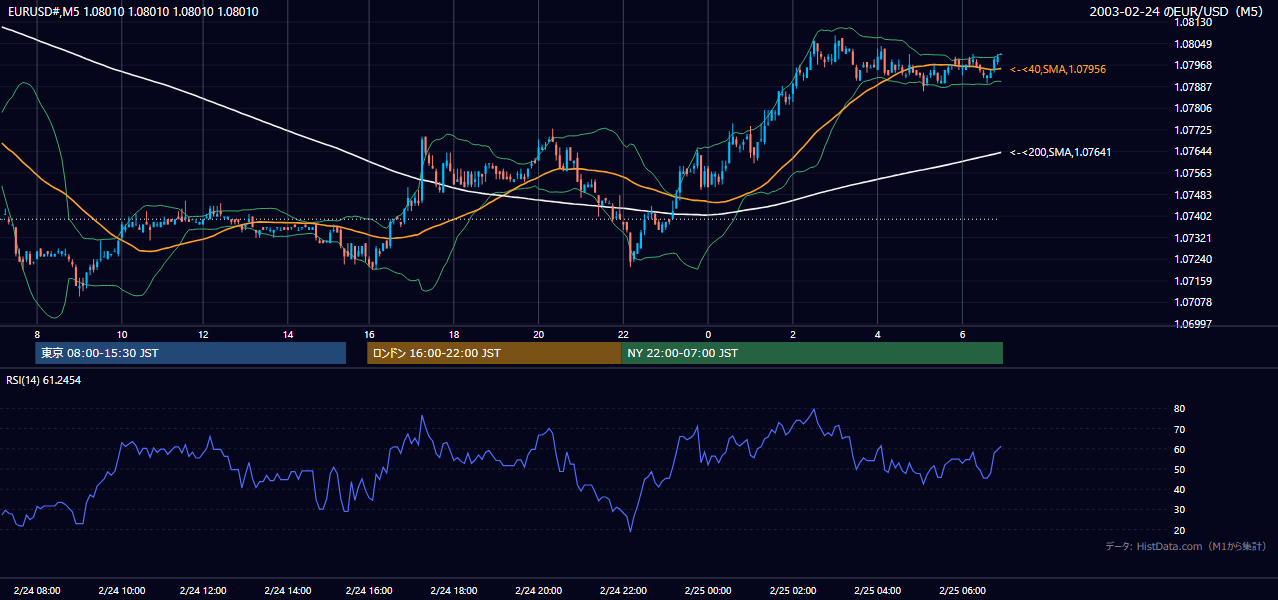Click hour label 12 under the price chart

(x=203, y=334)
